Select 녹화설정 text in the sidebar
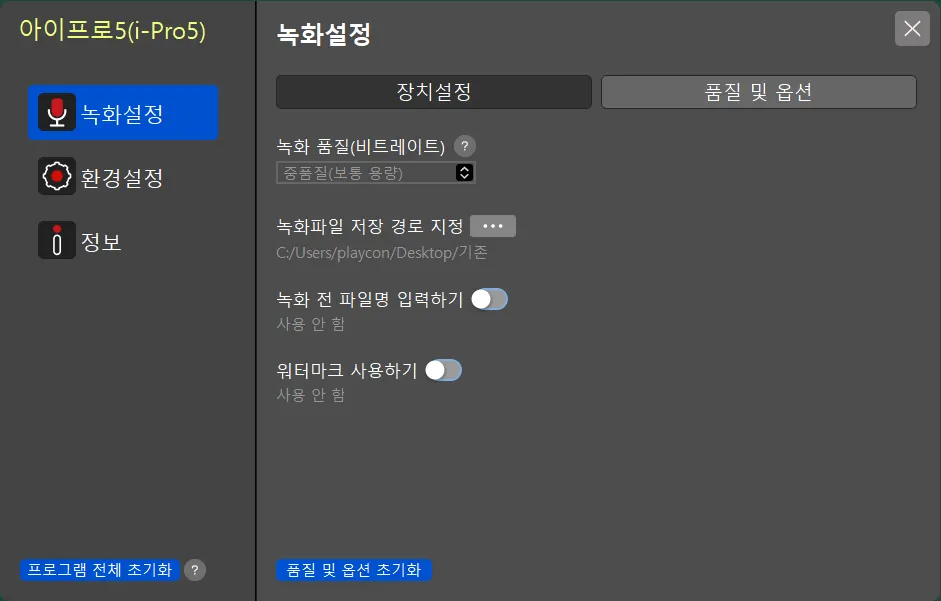The width and height of the screenshot is (941, 601). [122, 114]
